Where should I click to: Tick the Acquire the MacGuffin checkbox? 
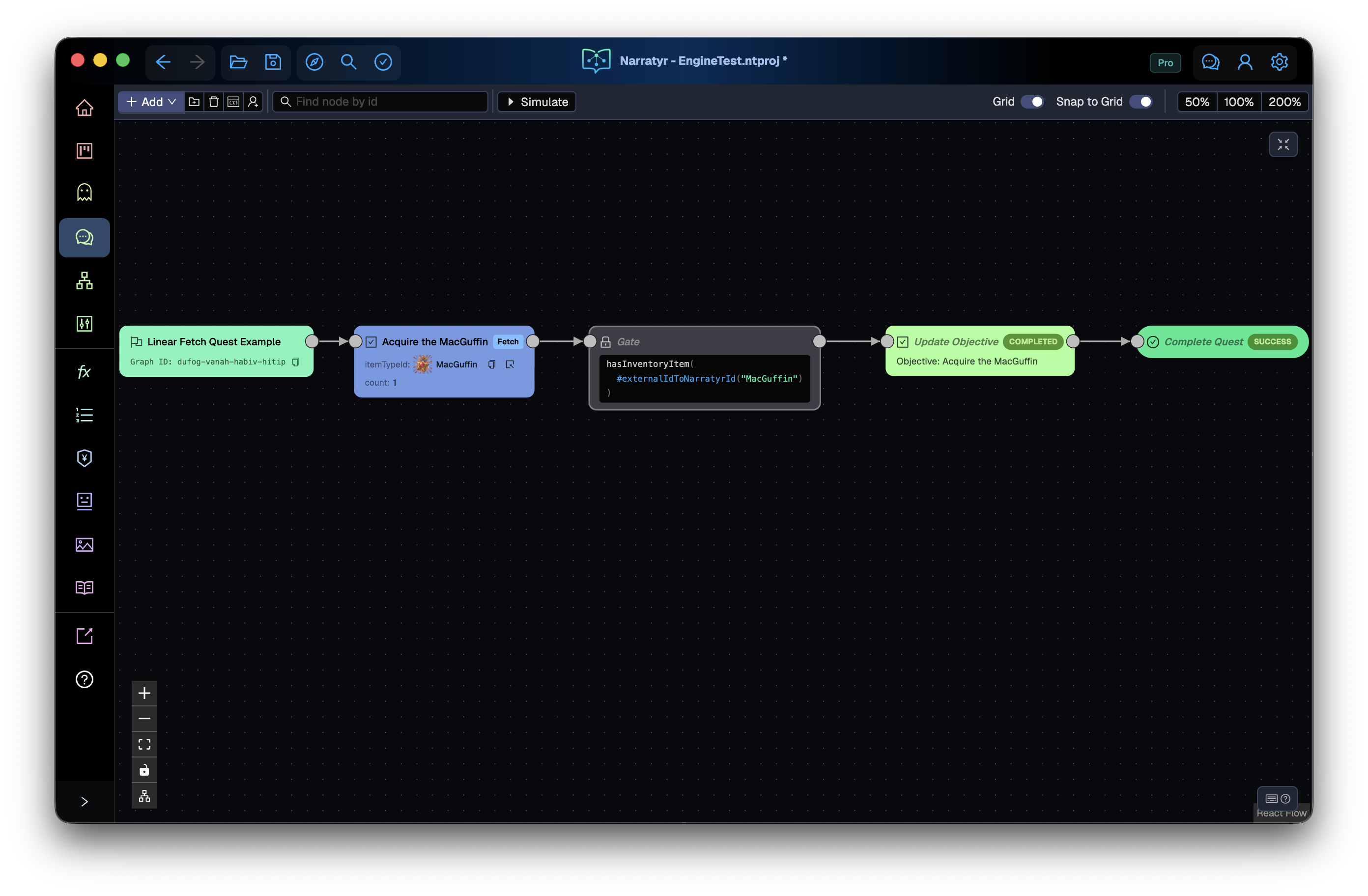tap(371, 342)
